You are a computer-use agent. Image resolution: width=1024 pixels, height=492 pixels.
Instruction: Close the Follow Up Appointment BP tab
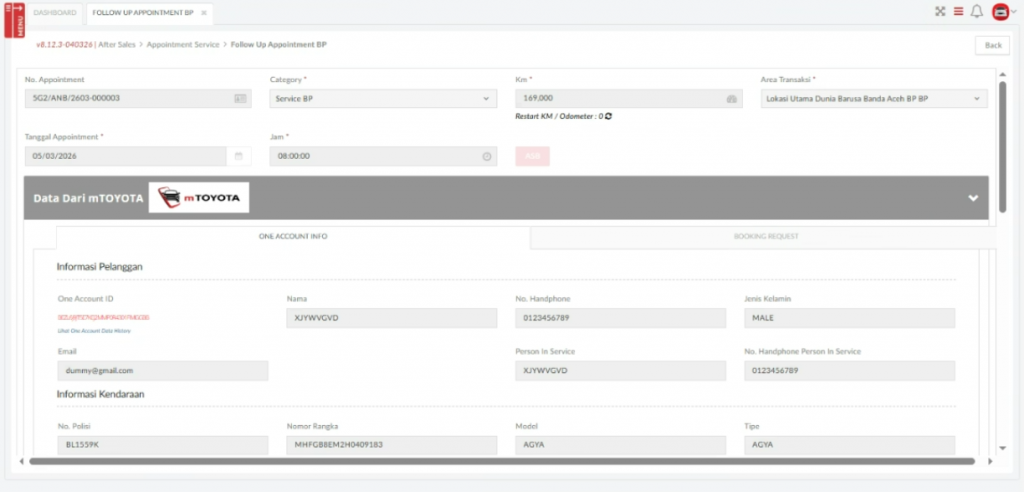coord(203,12)
